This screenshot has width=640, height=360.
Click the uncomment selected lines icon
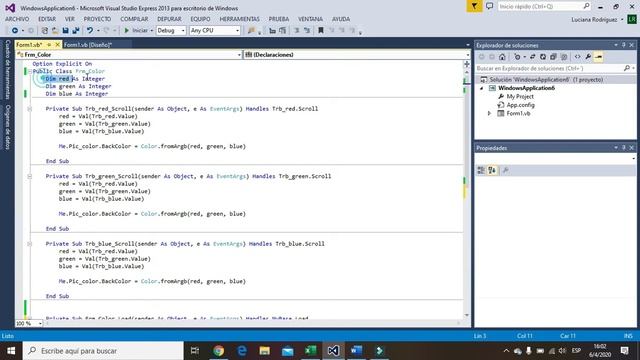tap(307, 31)
